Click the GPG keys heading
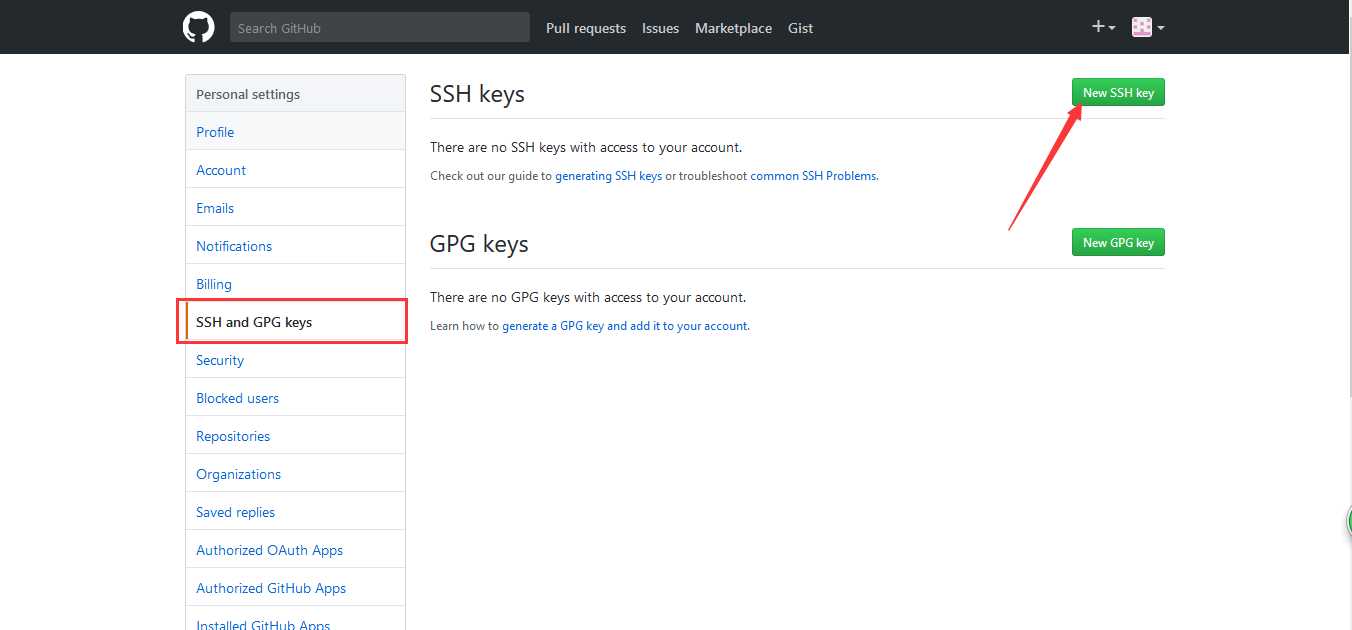1352x630 pixels. pyautogui.click(x=479, y=244)
